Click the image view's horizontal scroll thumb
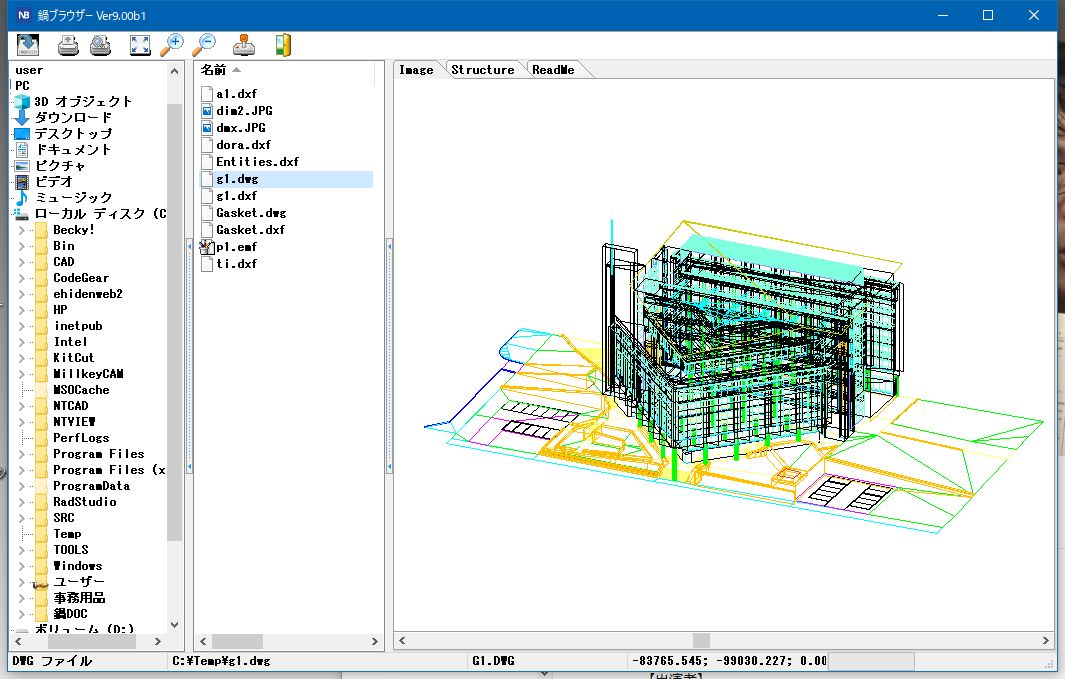 (x=702, y=640)
